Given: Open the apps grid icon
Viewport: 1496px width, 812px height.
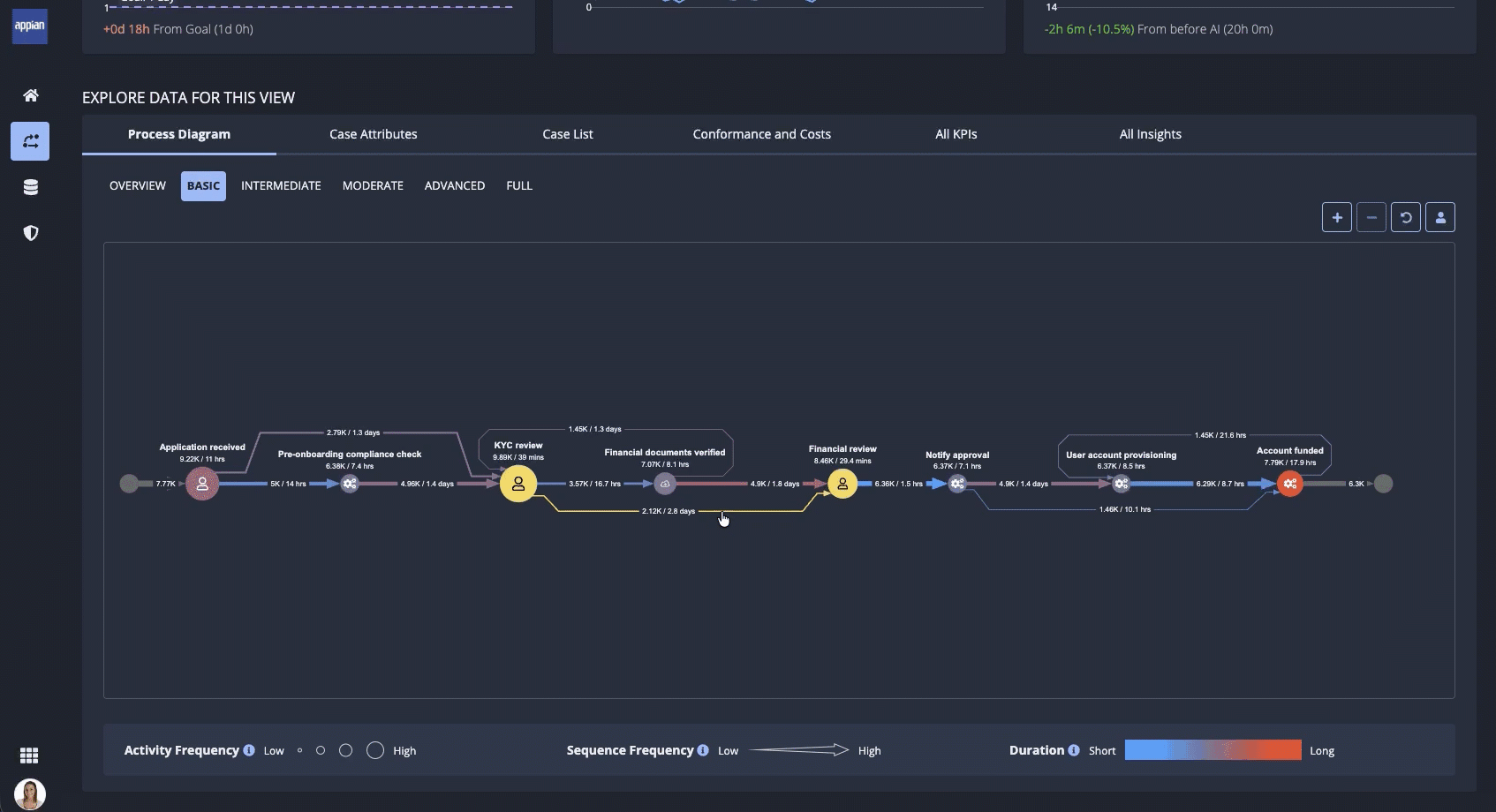Looking at the screenshot, I should 29,756.
